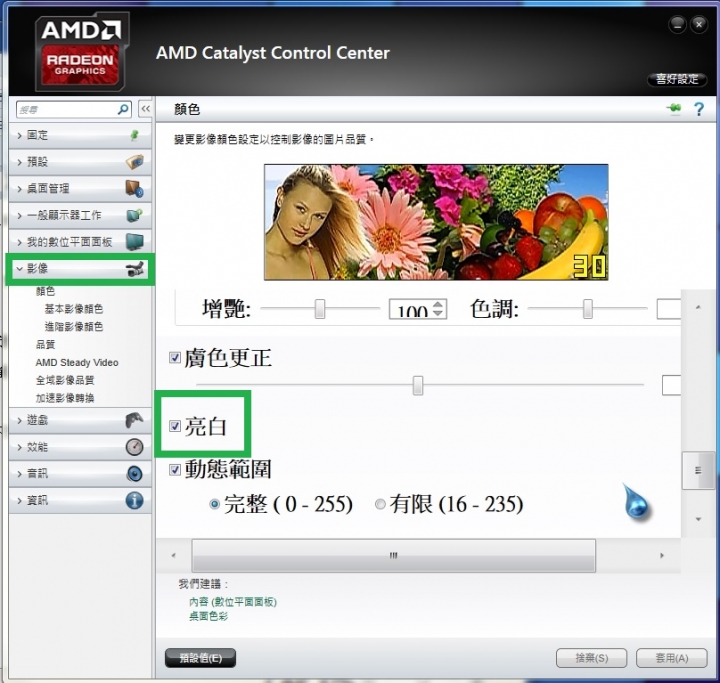
Task: Click the horizontal scrollbar right arrow
Action: pyautogui.click(x=662, y=555)
